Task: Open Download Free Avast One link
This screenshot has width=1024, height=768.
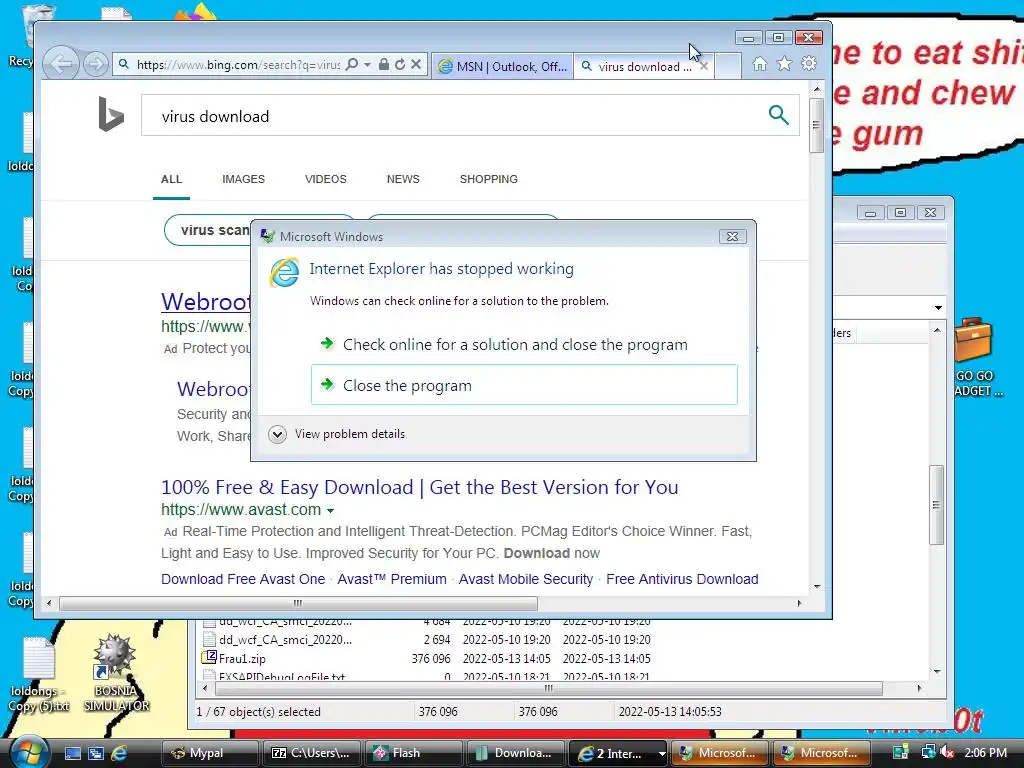Action: pos(243,579)
